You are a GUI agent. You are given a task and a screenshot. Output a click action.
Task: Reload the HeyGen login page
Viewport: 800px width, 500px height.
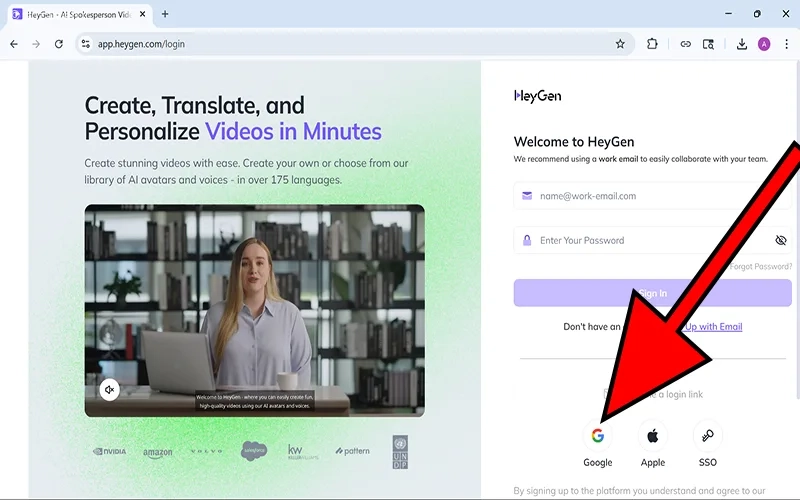click(59, 44)
